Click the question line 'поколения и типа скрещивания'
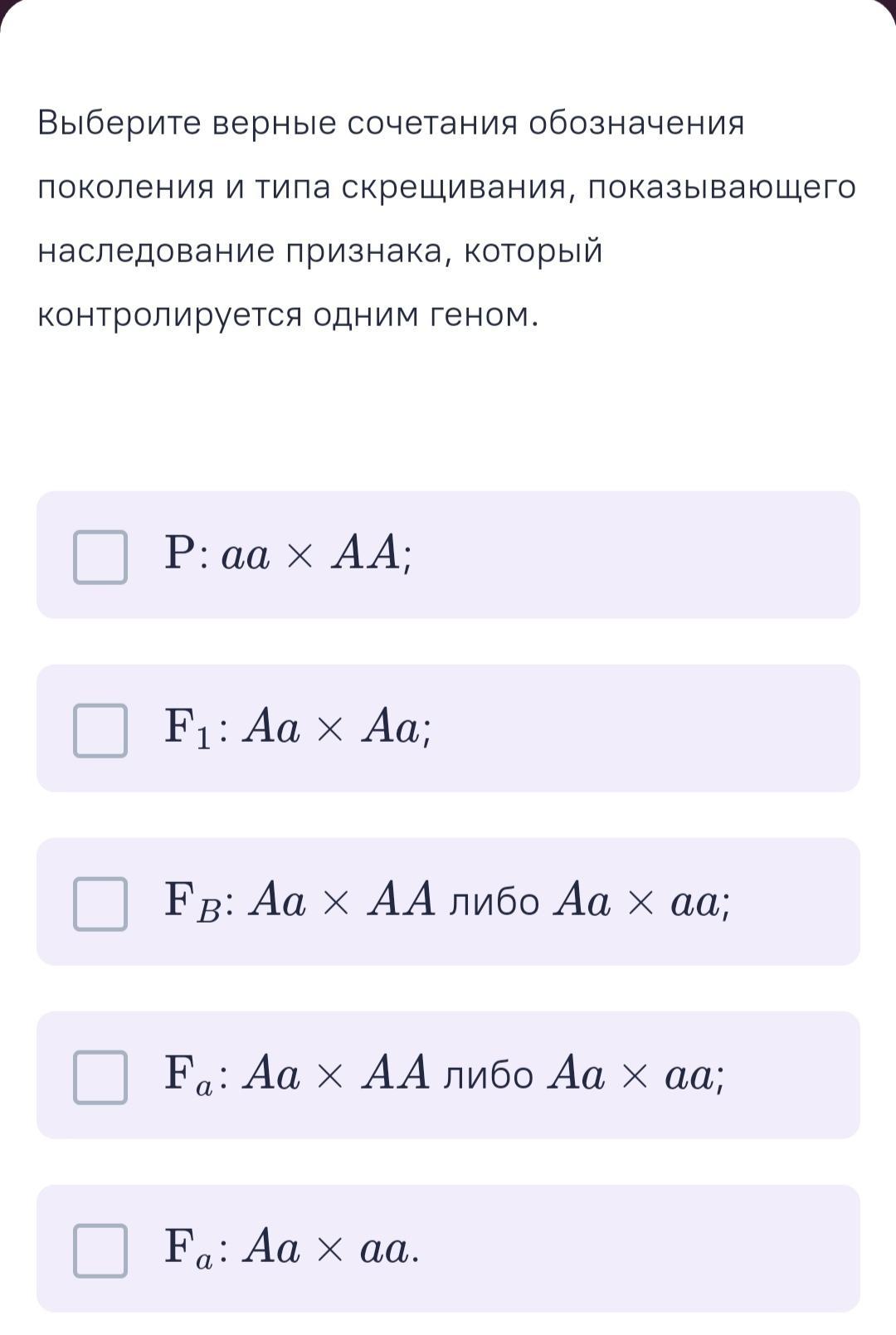The width and height of the screenshot is (896, 1335). (x=446, y=188)
